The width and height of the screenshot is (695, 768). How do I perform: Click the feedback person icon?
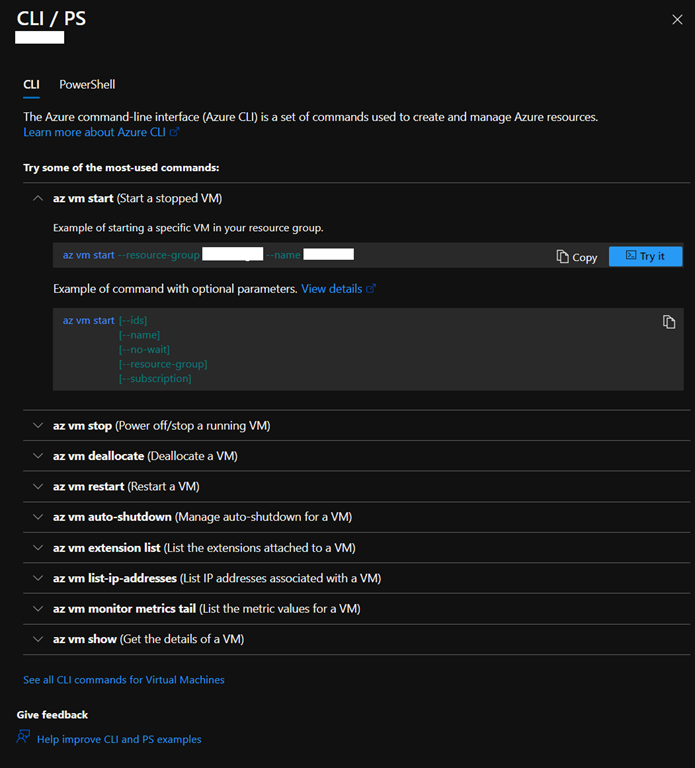tap(23, 737)
